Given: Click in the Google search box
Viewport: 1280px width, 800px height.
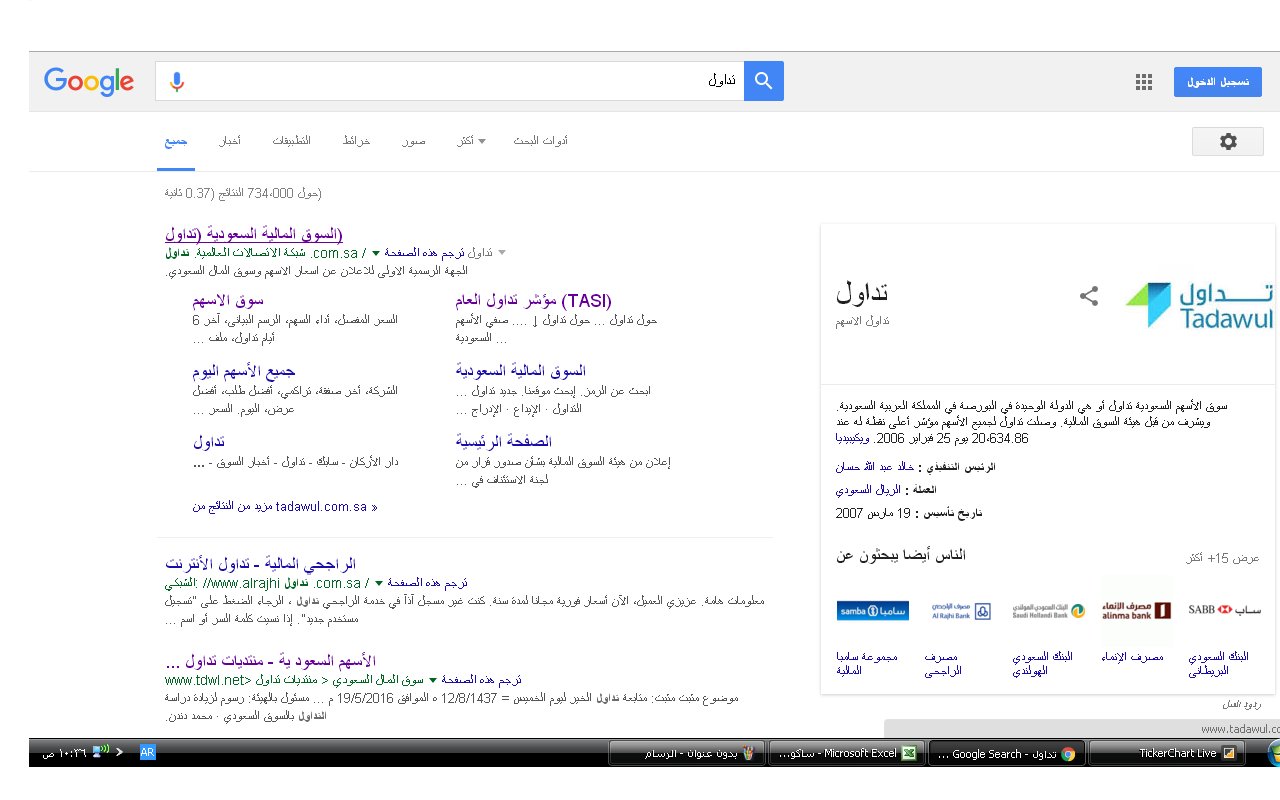Looking at the screenshot, I should 450,81.
